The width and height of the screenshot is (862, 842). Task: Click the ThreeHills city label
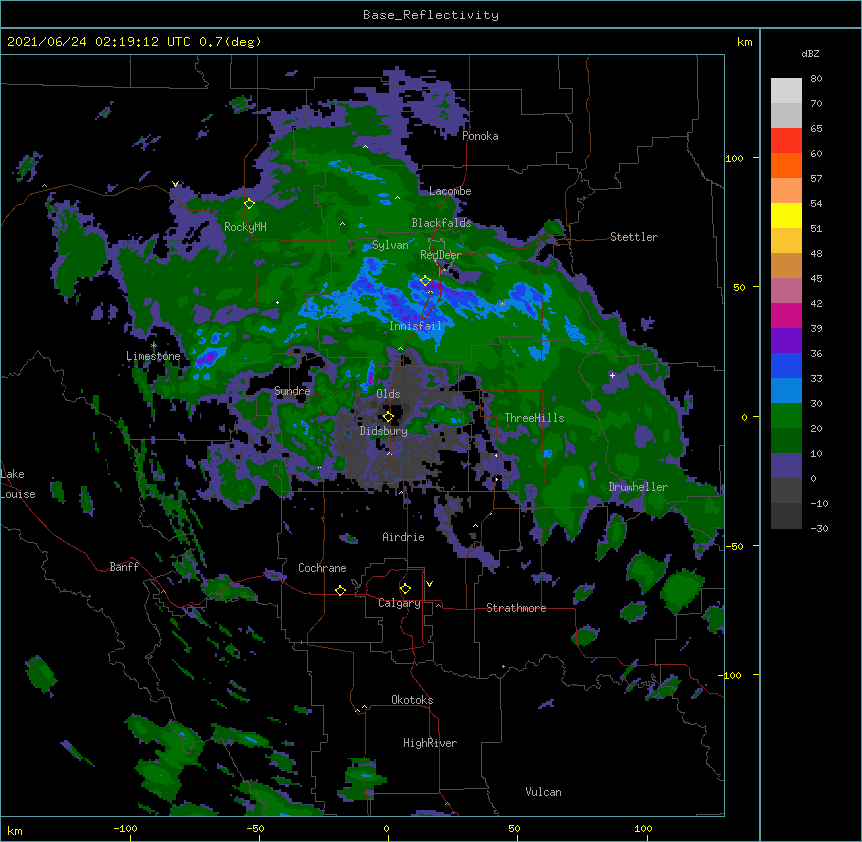pyautogui.click(x=534, y=418)
